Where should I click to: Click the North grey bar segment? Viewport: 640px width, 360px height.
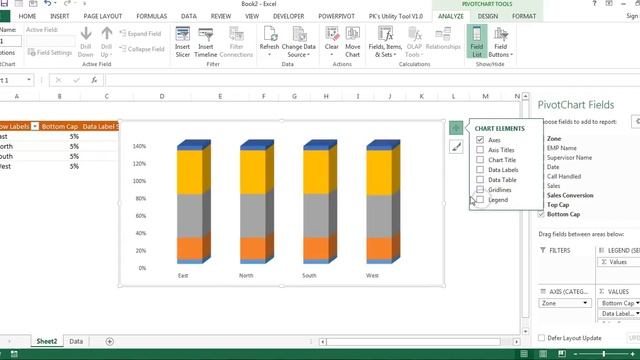pyautogui.click(x=253, y=216)
